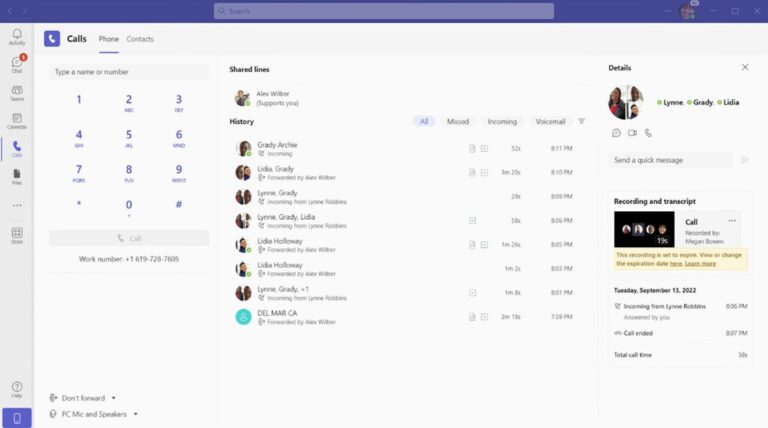Go to Teams in the sidebar
Image resolution: width=768 pixels, height=428 pixels.
(x=17, y=92)
